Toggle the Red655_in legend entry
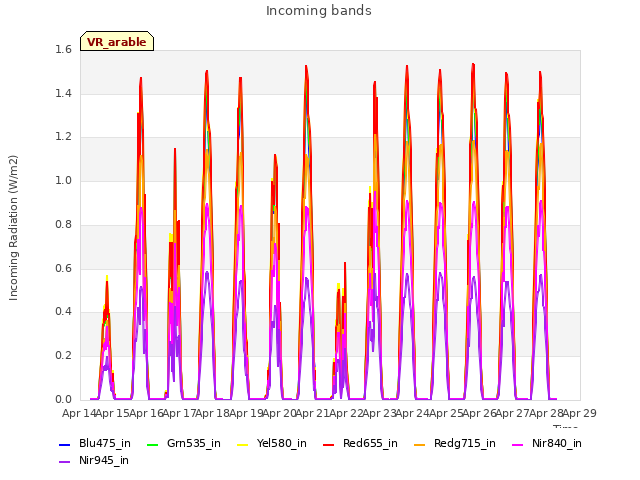Screen dimensions: 640x480 coord(360,443)
